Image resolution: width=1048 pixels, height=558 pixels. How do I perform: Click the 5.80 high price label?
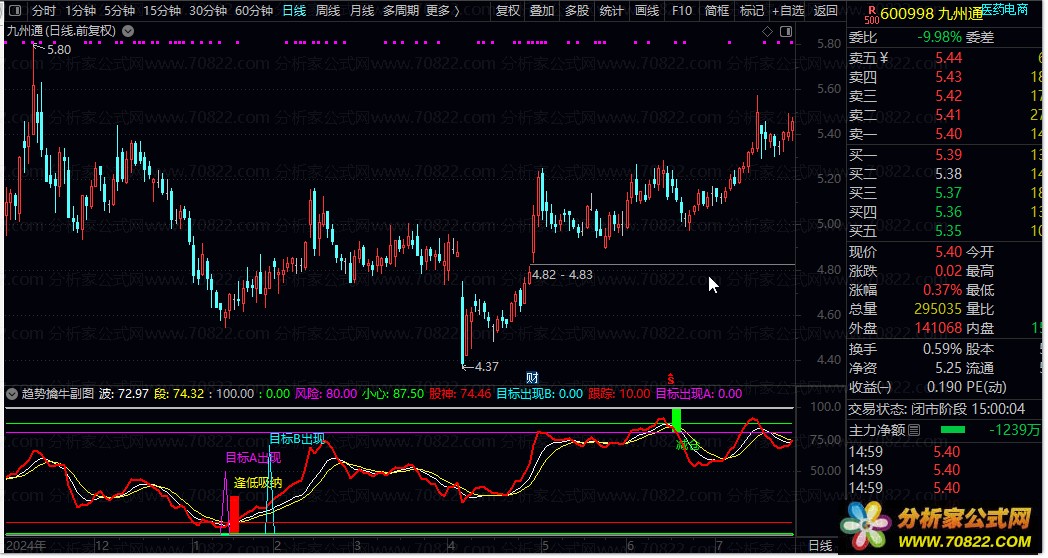point(59,49)
